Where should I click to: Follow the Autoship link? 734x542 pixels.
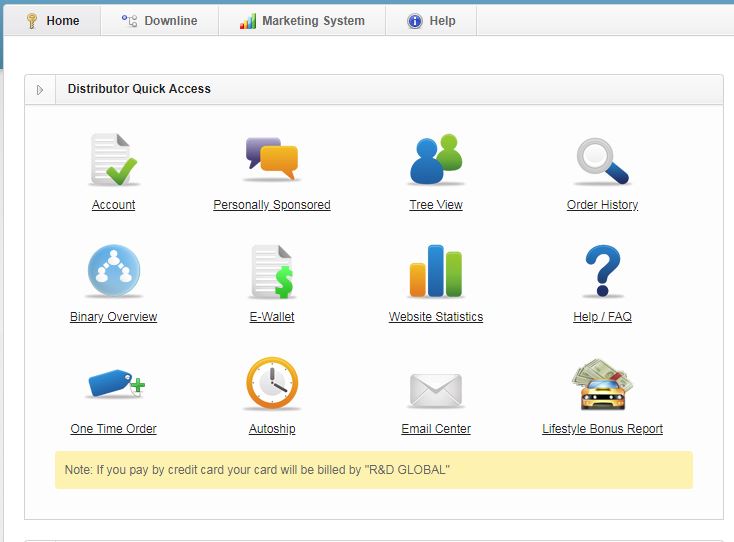click(x=272, y=428)
